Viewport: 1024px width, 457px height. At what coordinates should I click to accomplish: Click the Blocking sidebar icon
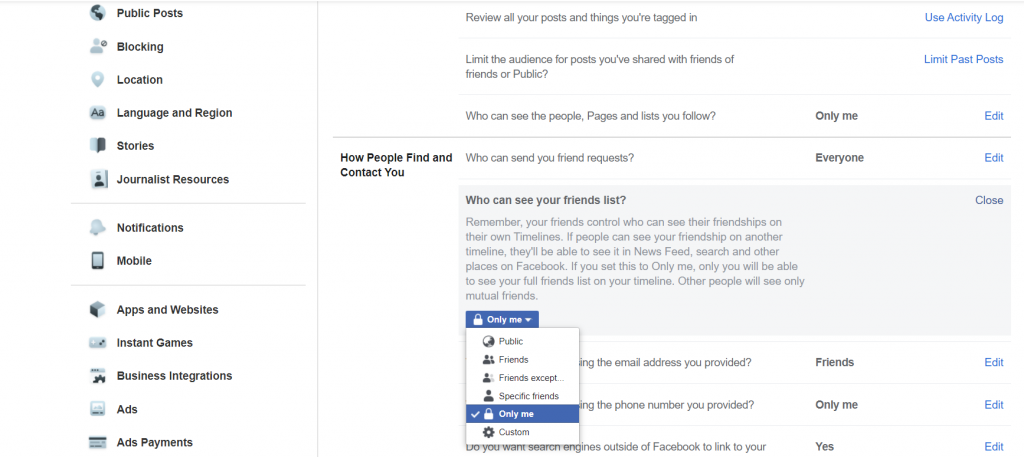coord(97,46)
